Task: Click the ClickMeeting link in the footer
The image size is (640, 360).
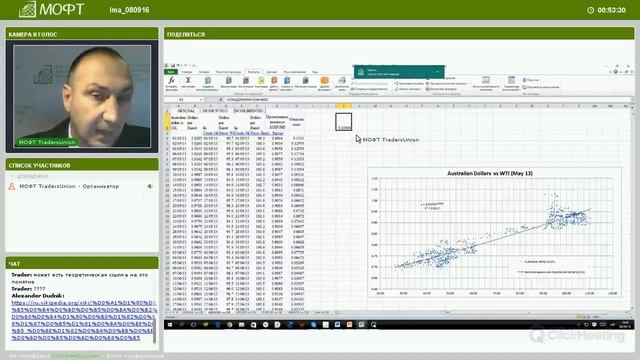Action: [x=76, y=356]
